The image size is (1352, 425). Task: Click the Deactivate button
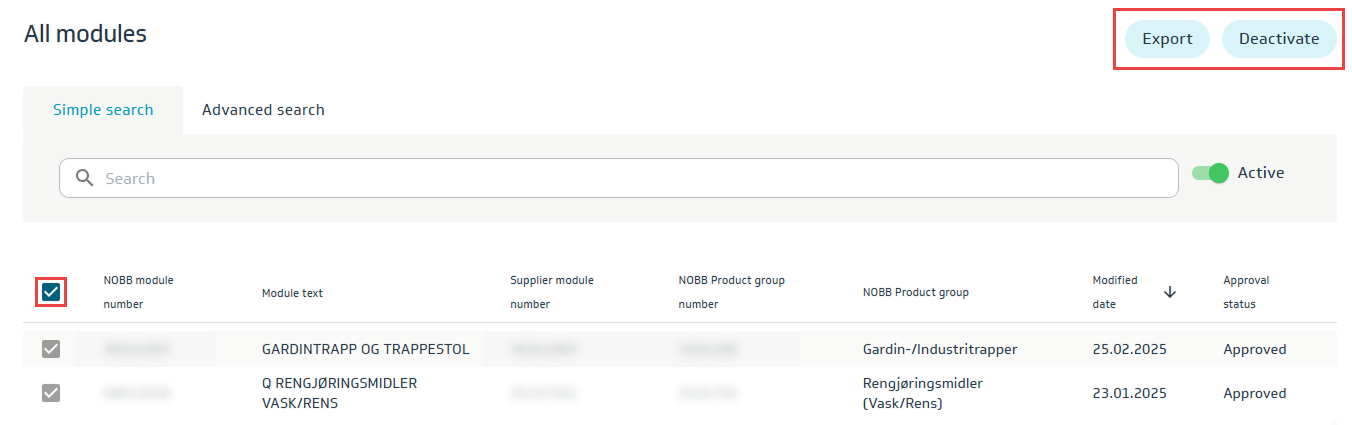[1278, 39]
